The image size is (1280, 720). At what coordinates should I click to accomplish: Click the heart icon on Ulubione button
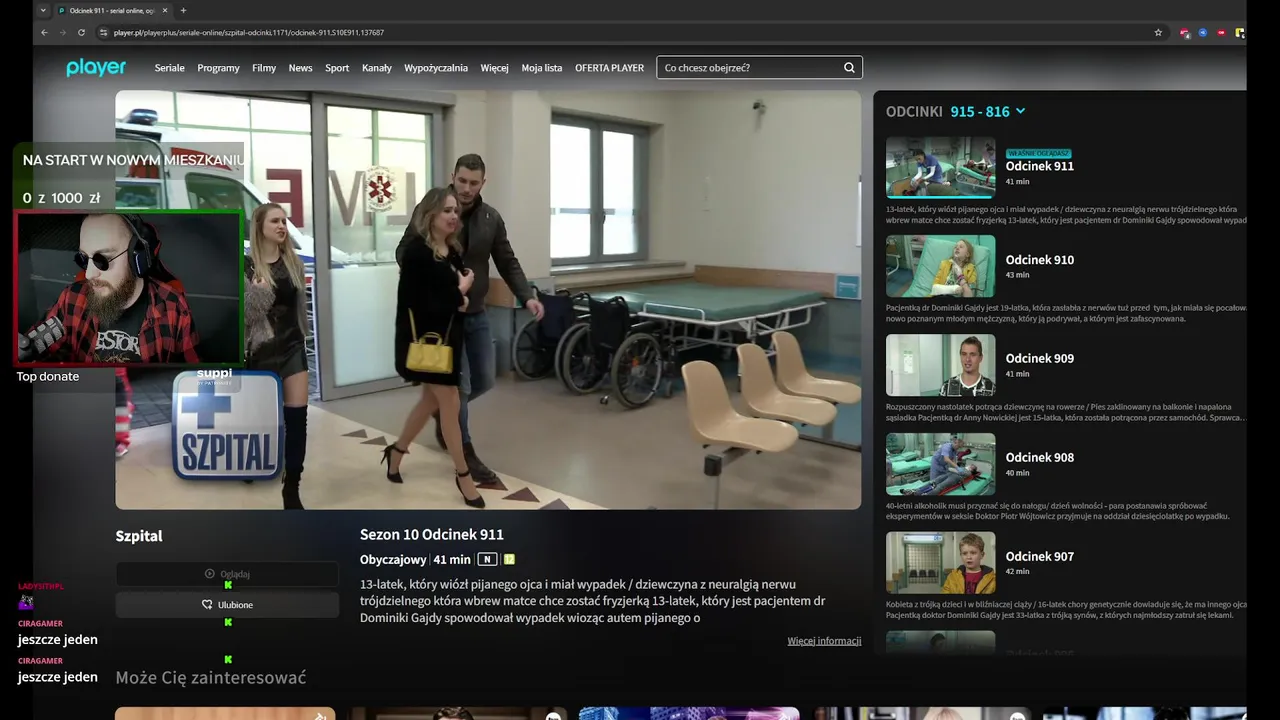(207, 605)
